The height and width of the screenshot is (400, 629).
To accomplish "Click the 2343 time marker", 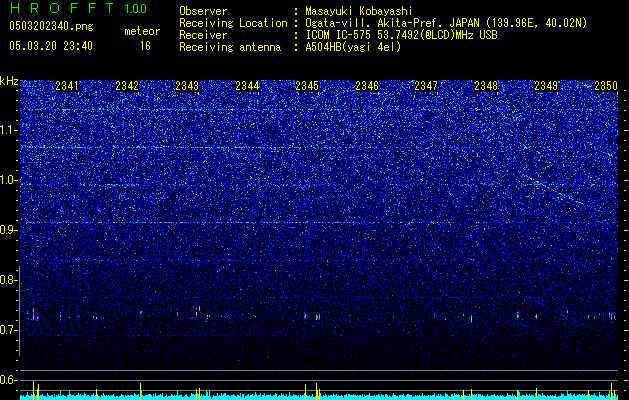I will click(187, 85).
